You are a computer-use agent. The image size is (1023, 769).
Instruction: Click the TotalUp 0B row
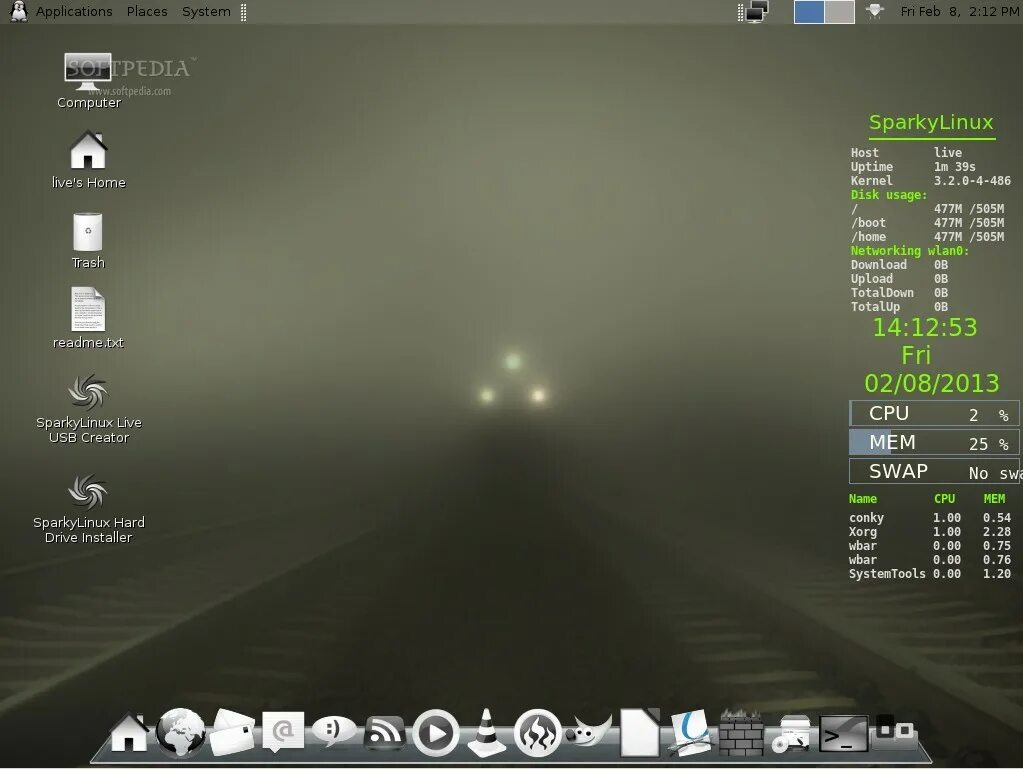click(899, 307)
